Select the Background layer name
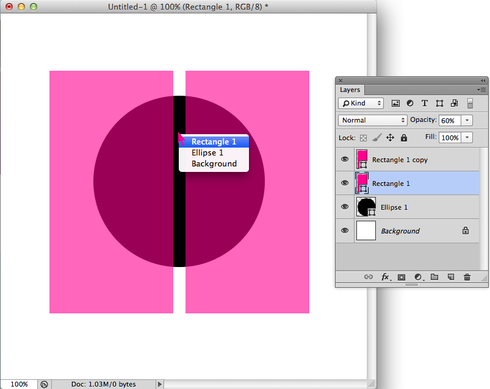Image resolution: width=490 pixels, height=389 pixels. pyautogui.click(x=400, y=231)
